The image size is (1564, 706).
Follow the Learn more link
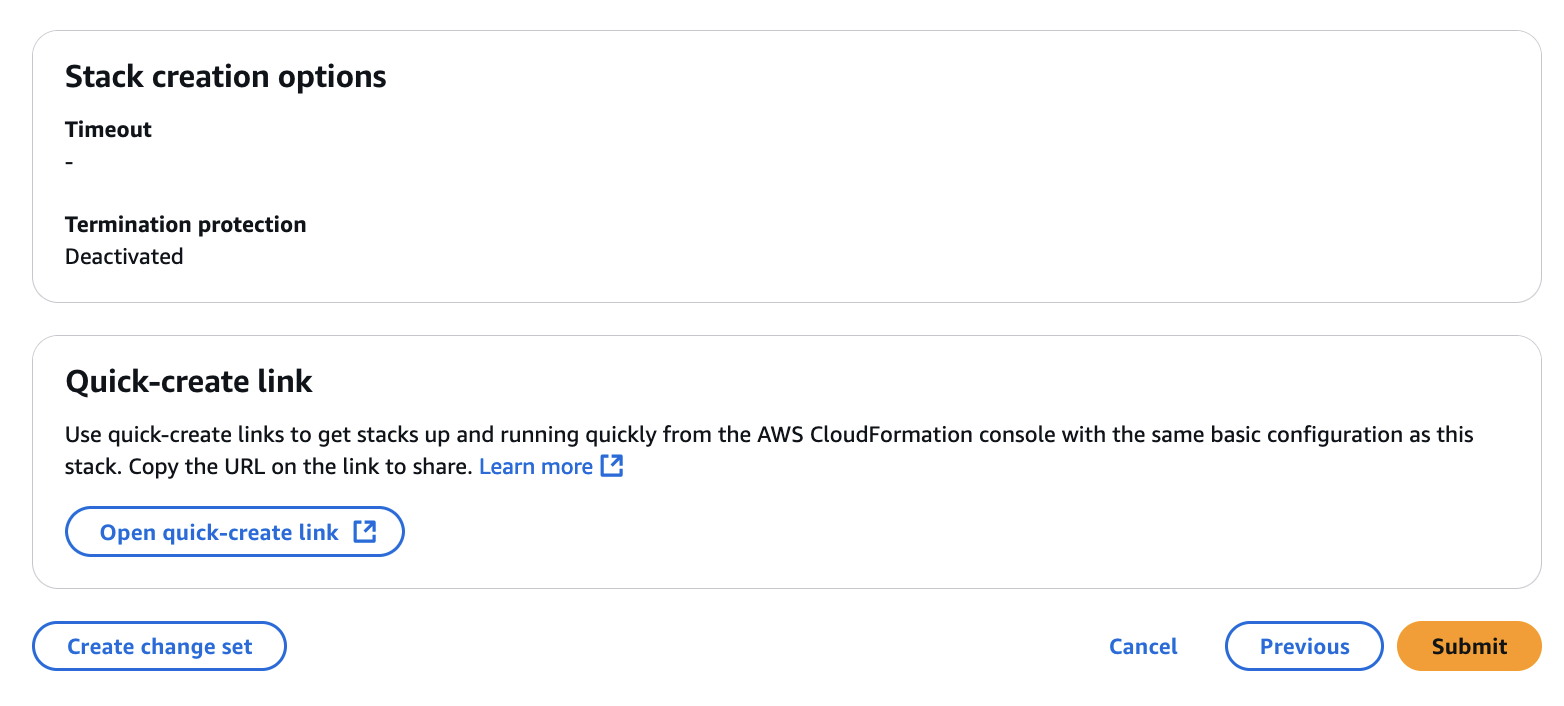(x=536, y=467)
